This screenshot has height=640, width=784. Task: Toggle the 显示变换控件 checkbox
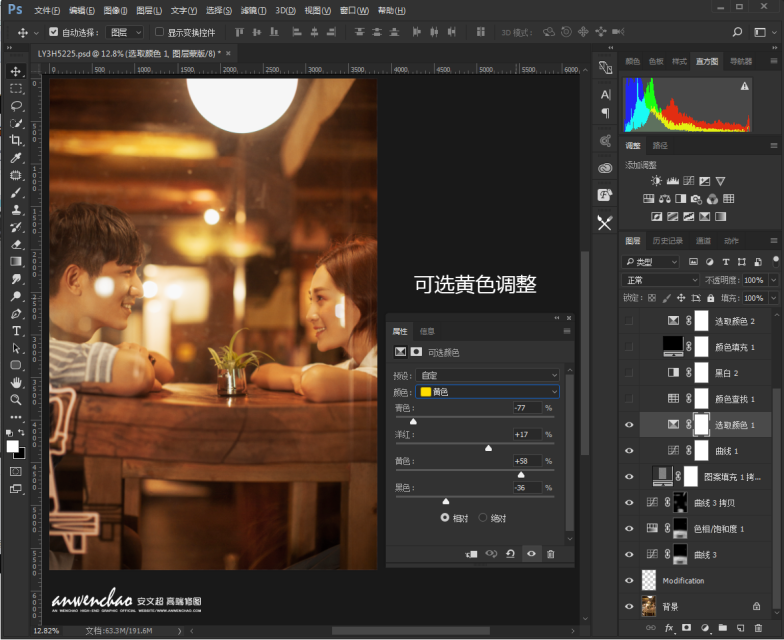click(159, 32)
